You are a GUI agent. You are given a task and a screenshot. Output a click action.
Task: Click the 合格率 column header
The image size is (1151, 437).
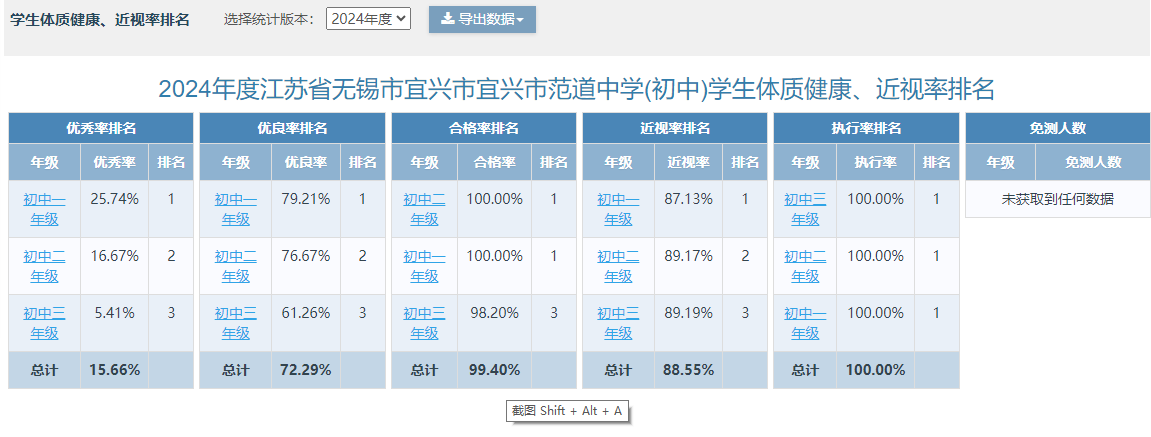pos(495,162)
